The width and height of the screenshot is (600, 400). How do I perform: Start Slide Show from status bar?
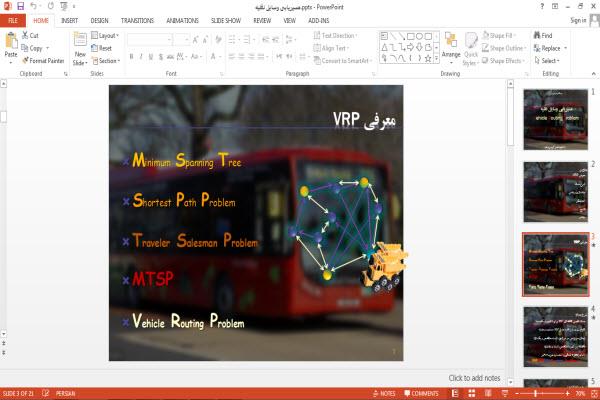(505, 393)
